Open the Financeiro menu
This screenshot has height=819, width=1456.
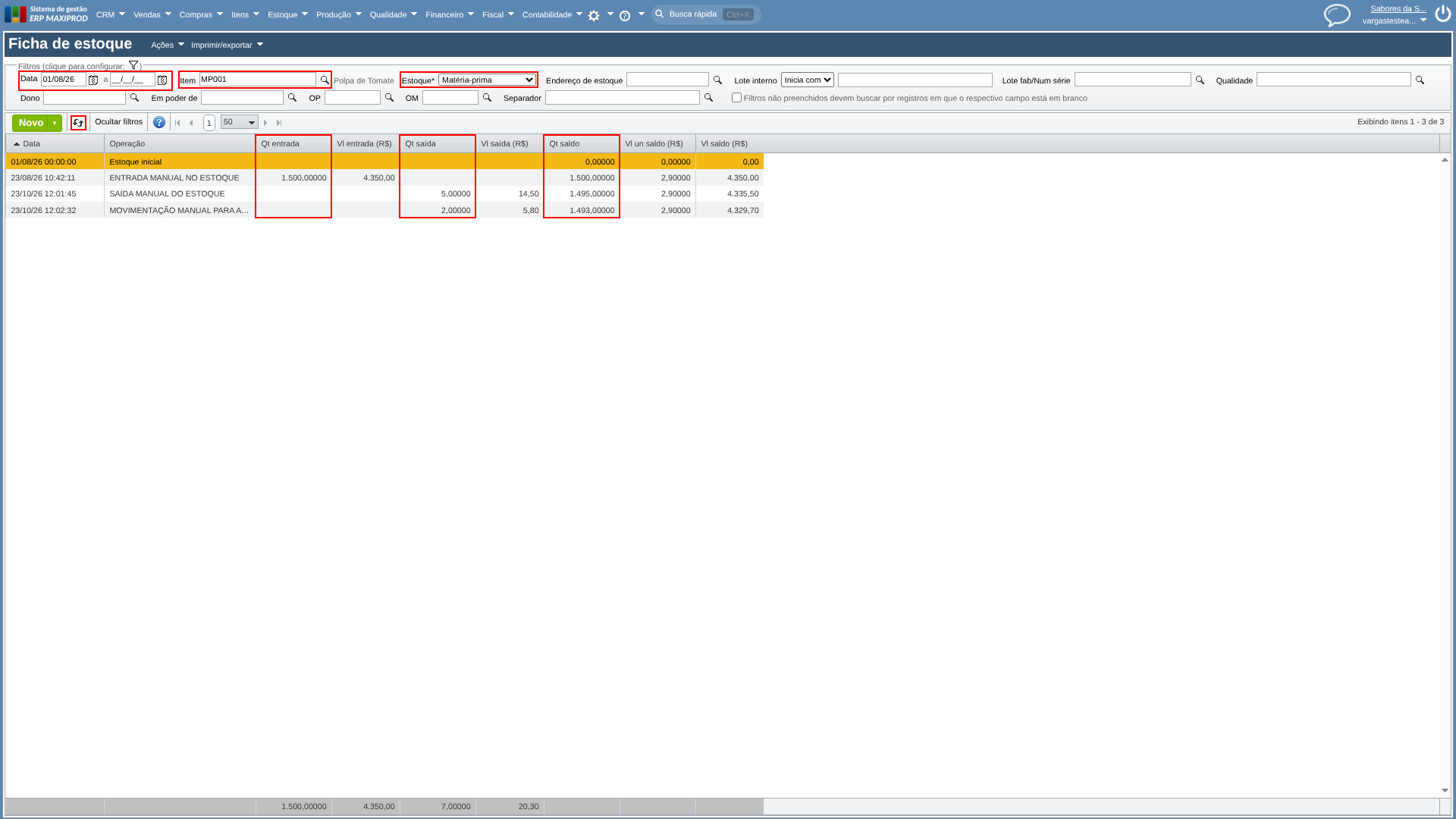450,14
